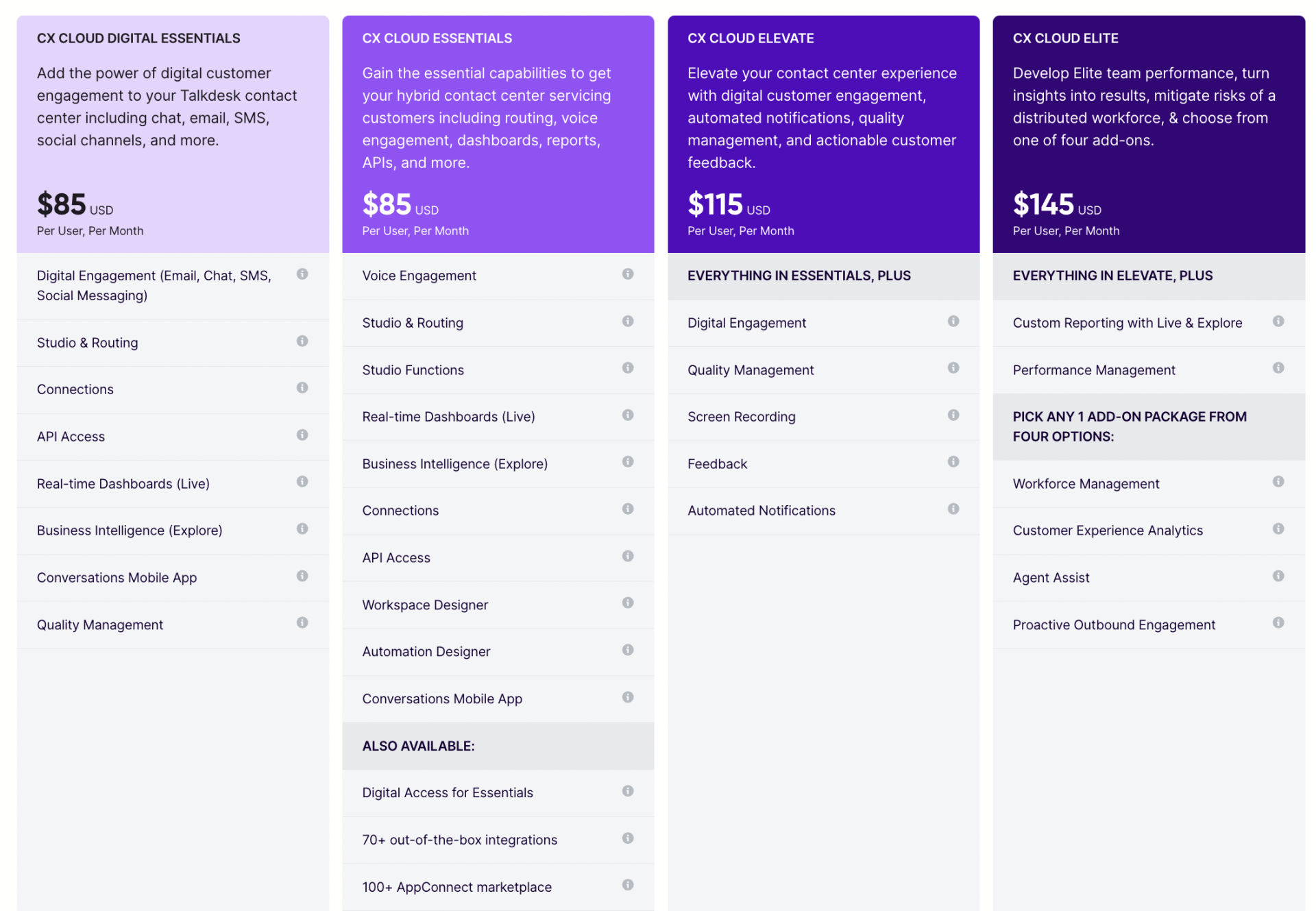
Task: Click info icon for Customer Experience Analytics
Action: (x=1278, y=529)
